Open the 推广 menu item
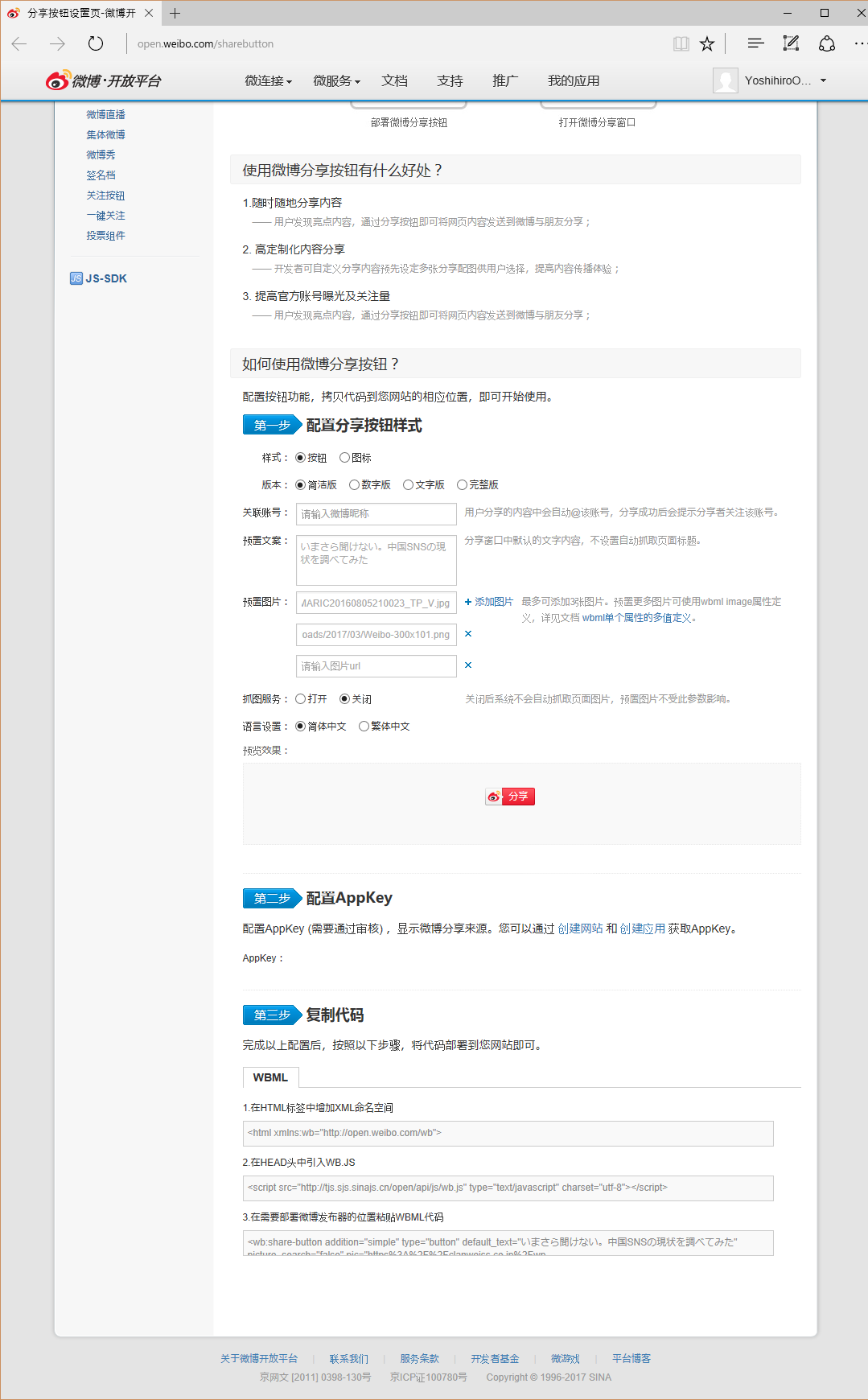The image size is (868, 1400). click(x=505, y=80)
